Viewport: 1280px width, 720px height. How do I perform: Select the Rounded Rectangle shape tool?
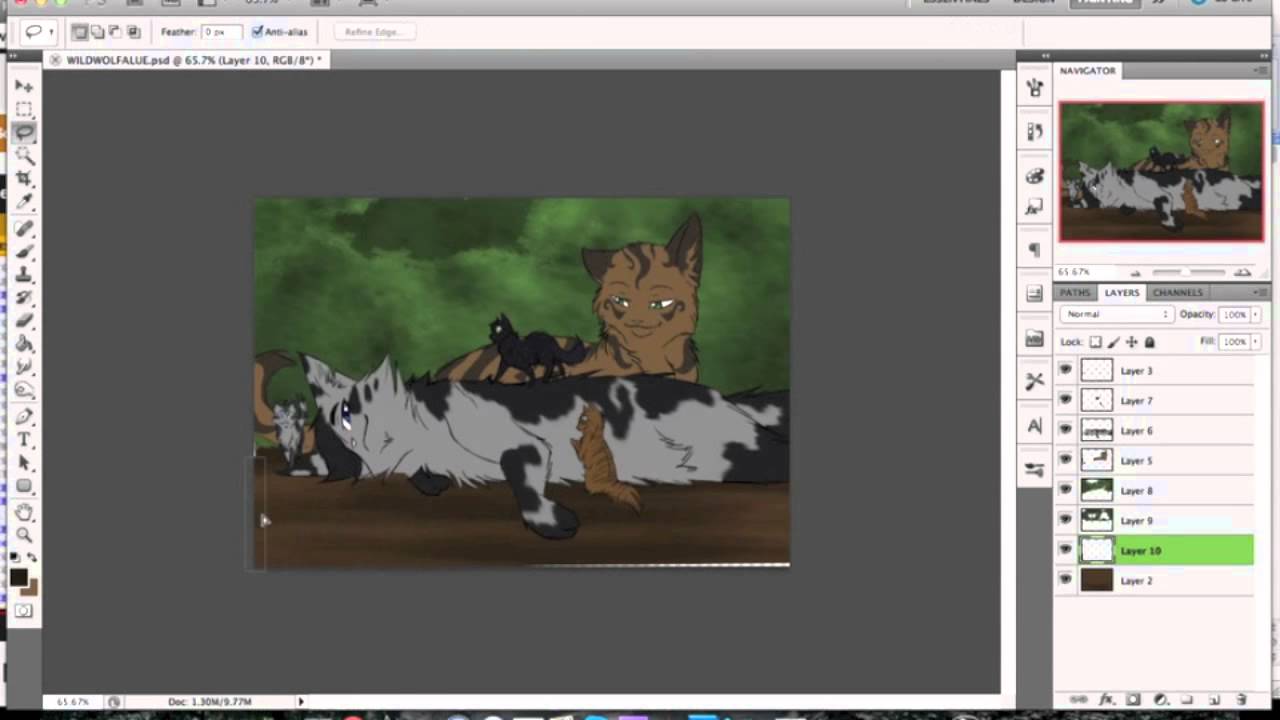click(x=24, y=486)
